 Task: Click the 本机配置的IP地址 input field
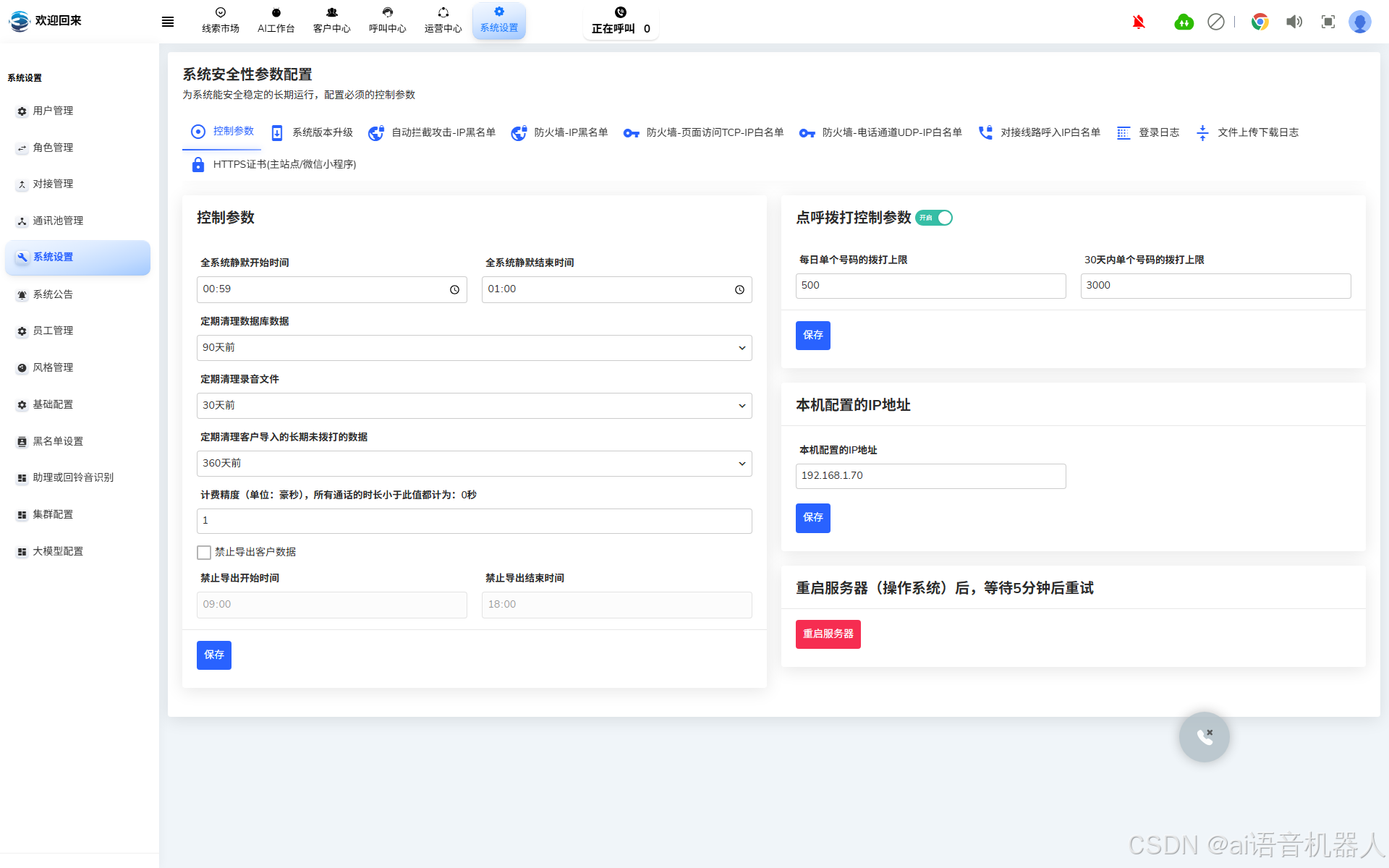coord(930,476)
